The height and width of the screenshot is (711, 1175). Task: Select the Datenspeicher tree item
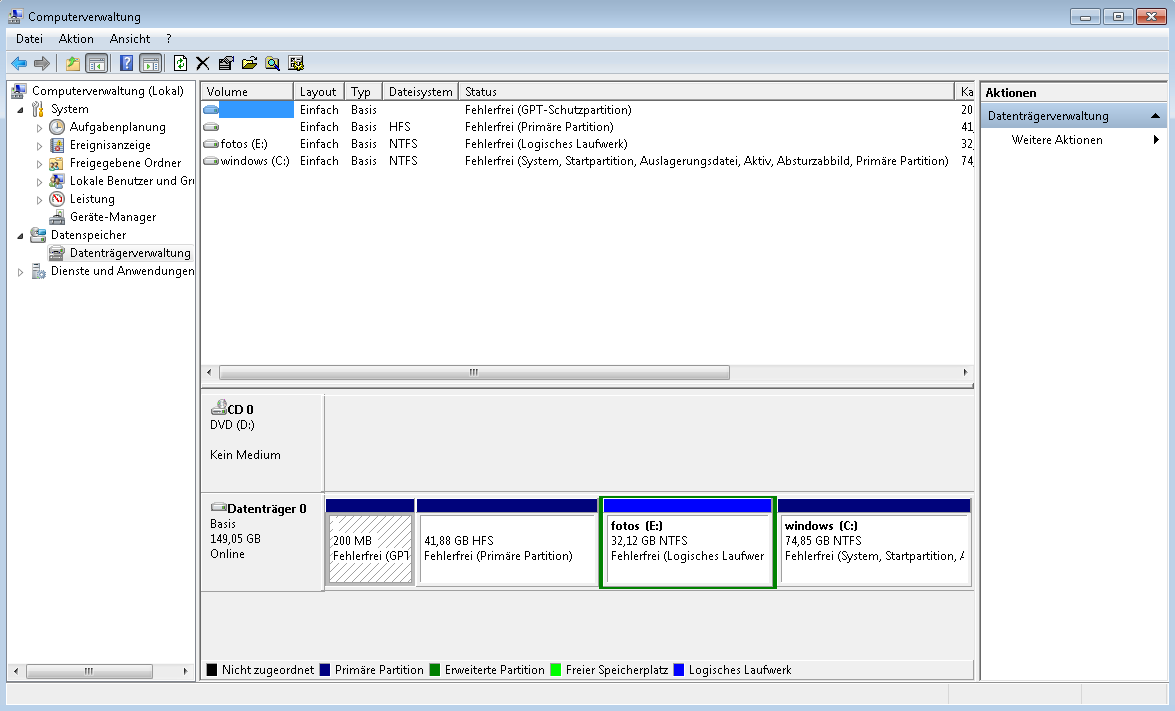coord(88,235)
